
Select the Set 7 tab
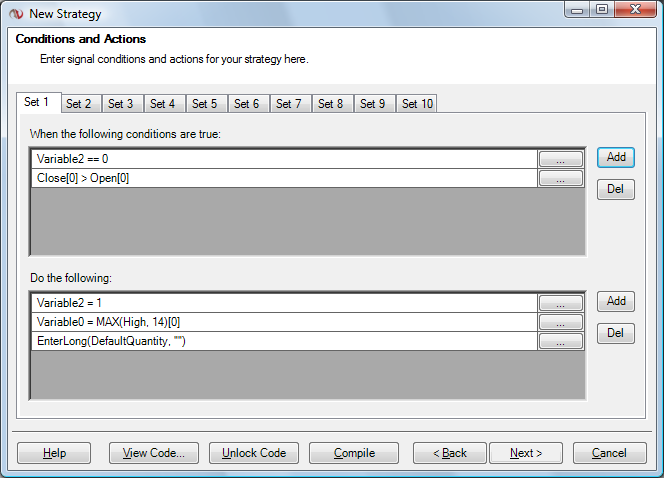coord(289,104)
